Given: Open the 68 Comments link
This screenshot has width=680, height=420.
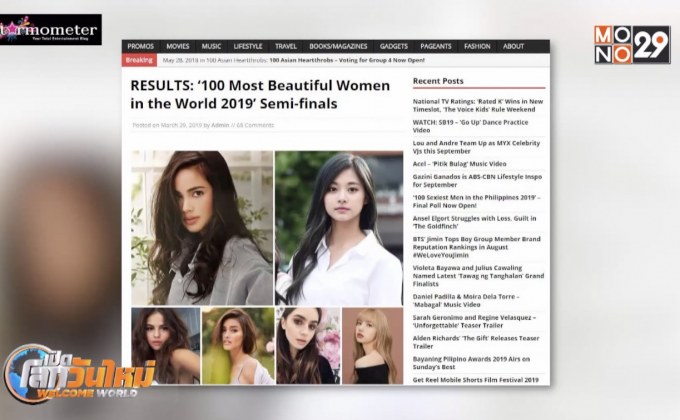Looking at the screenshot, I should [x=255, y=125].
